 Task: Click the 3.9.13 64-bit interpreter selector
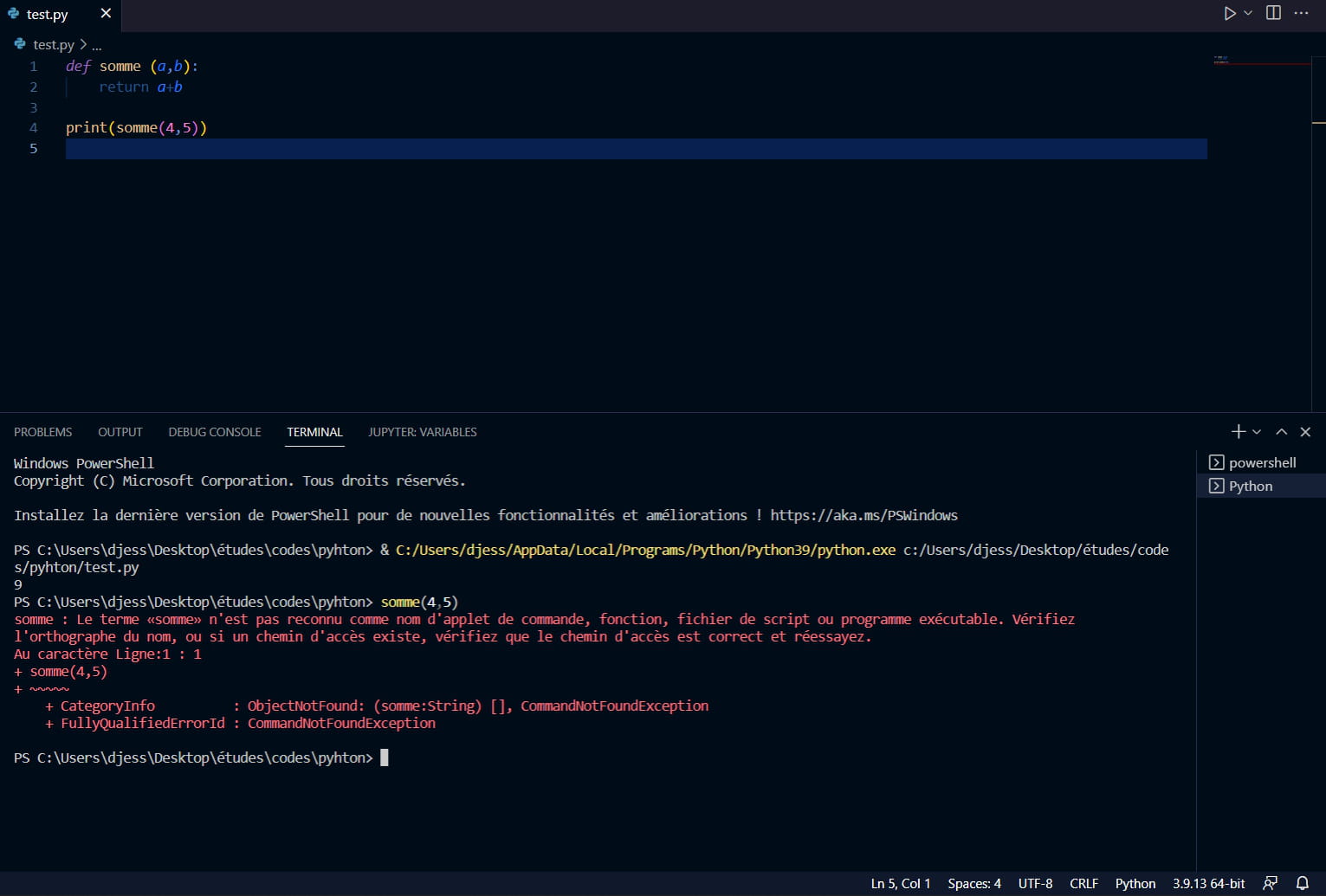tap(1208, 883)
